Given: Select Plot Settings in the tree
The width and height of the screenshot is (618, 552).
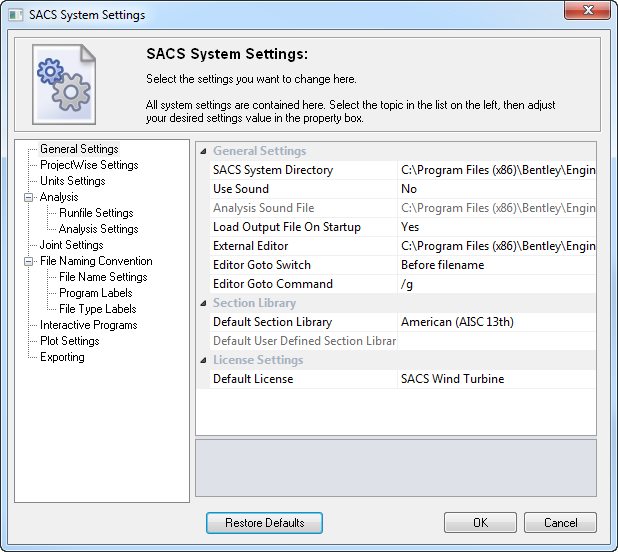Looking at the screenshot, I should click(x=69, y=341).
